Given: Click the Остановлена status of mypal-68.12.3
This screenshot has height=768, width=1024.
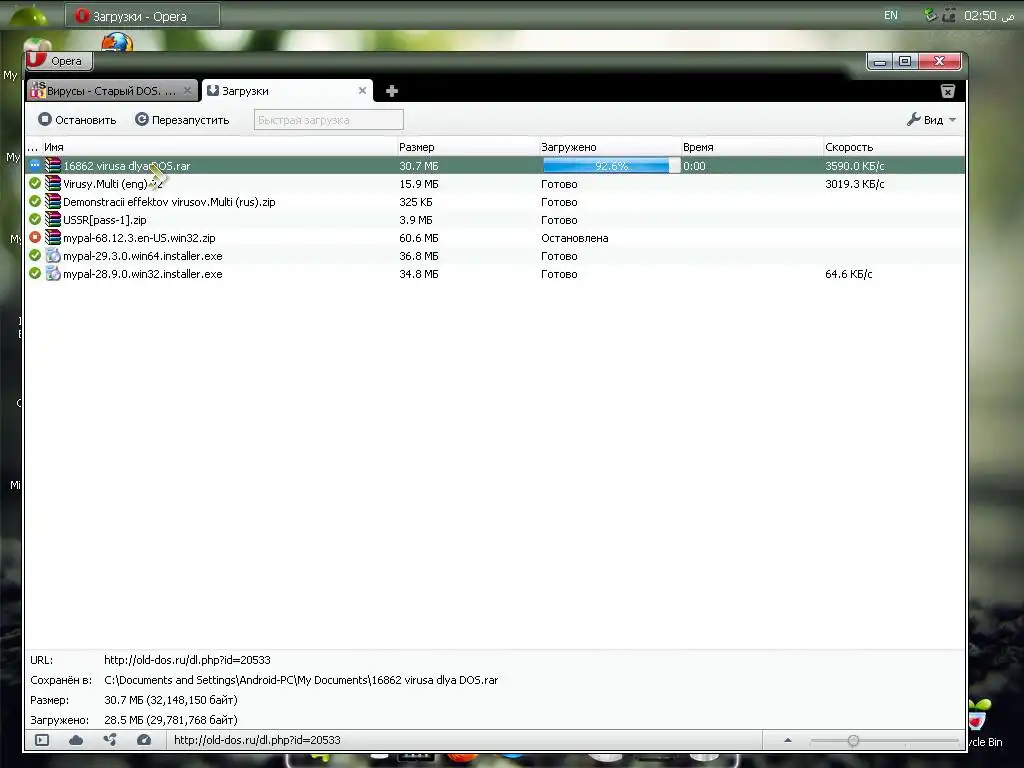Looking at the screenshot, I should click(575, 238).
